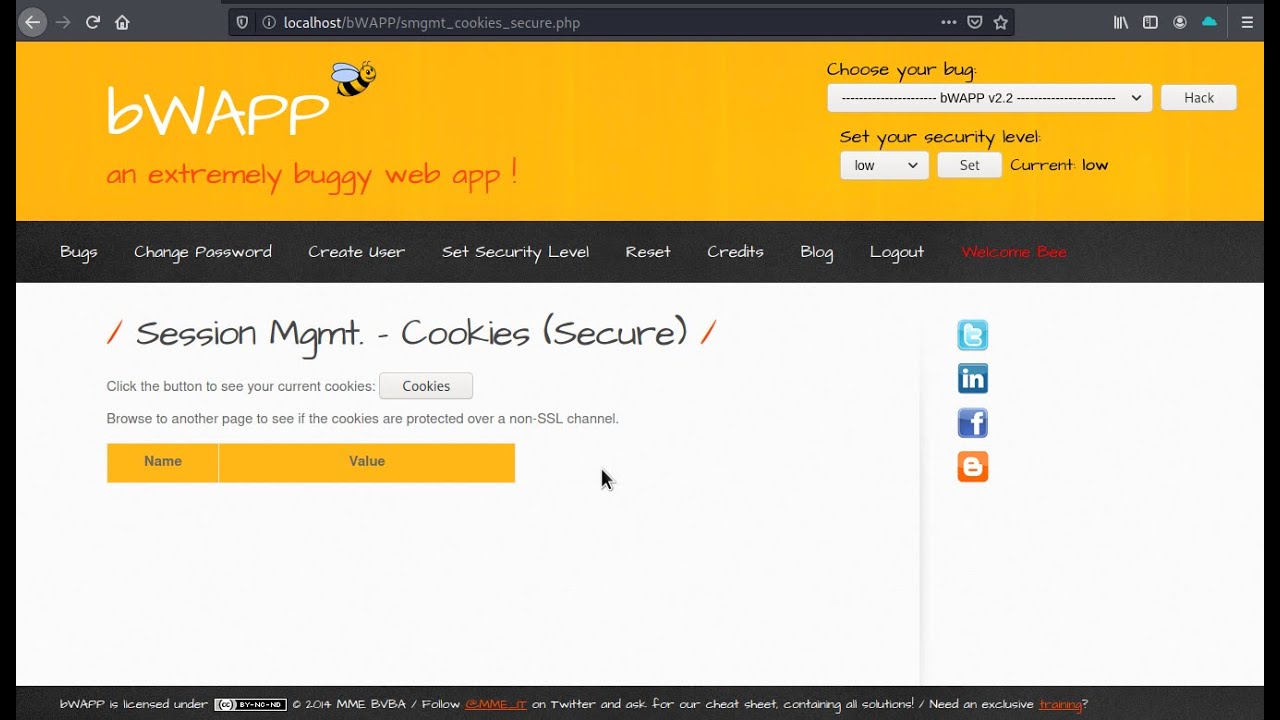Screen dimensions: 1280x720
Task: Click the Set security level button
Action: [x=970, y=166]
